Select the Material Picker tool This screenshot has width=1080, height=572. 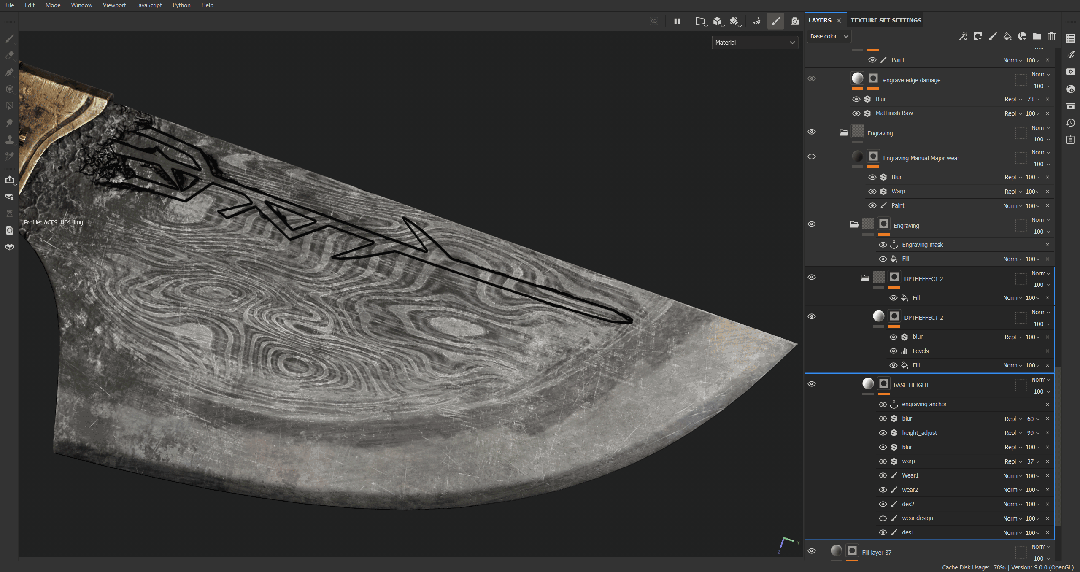point(10,156)
